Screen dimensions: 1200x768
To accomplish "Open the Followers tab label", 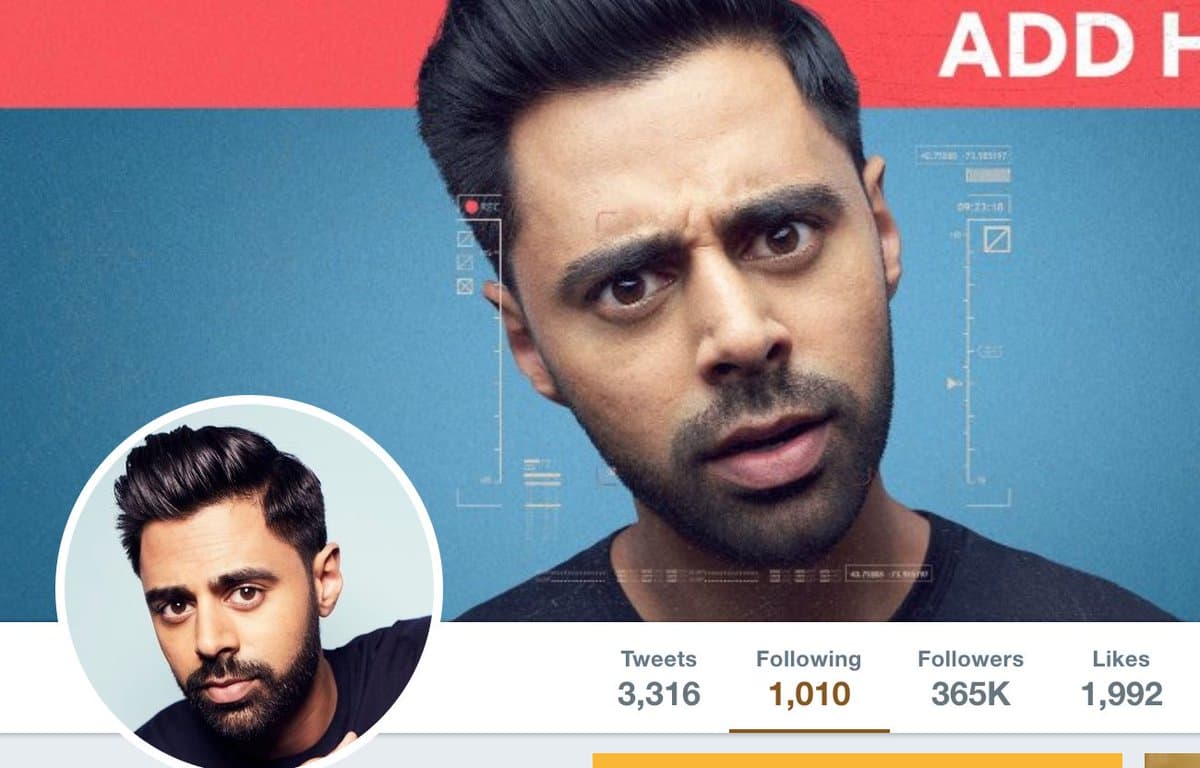I will (x=970, y=659).
